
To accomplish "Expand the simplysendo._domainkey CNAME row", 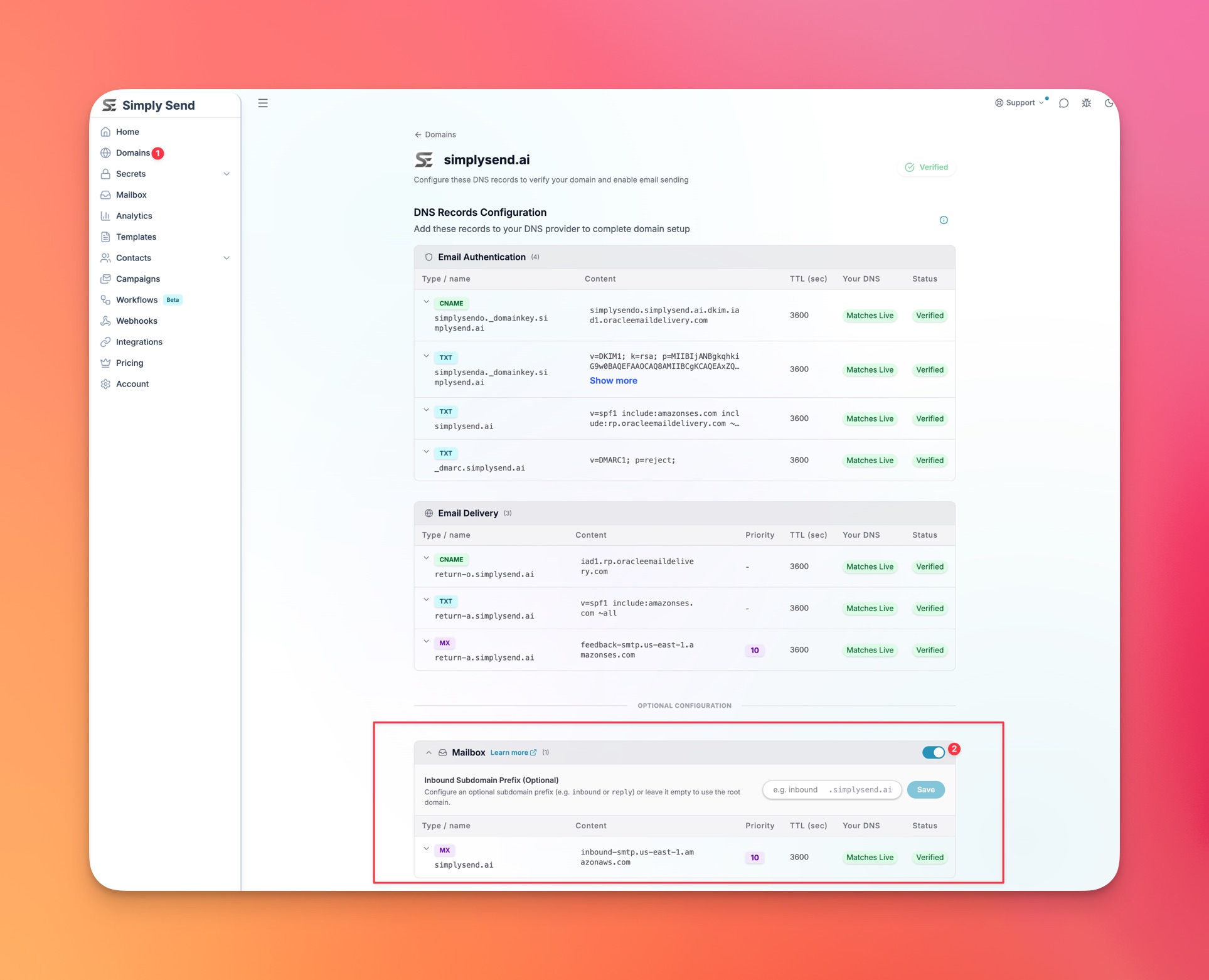I will click(x=426, y=302).
